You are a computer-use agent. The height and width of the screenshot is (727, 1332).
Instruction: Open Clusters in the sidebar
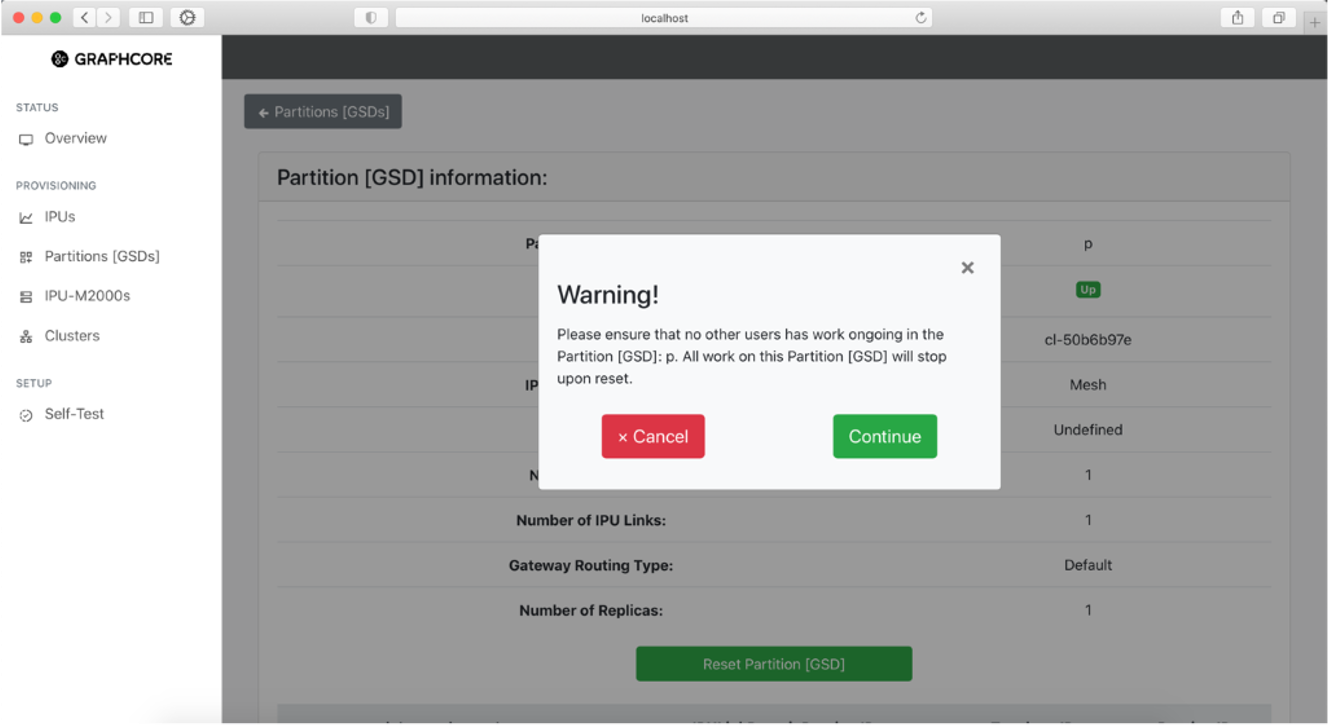[x=72, y=336]
